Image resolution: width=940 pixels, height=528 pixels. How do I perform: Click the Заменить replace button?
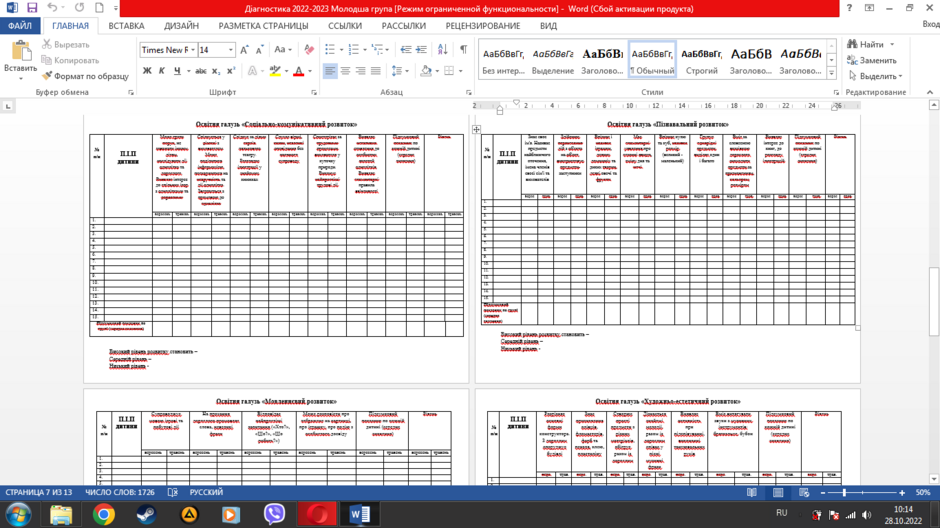tap(872, 61)
